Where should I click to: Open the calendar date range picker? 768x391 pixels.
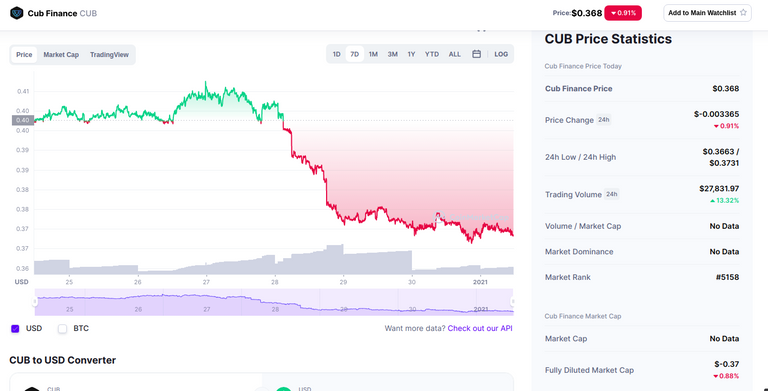pyautogui.click(x=476, y=54)
